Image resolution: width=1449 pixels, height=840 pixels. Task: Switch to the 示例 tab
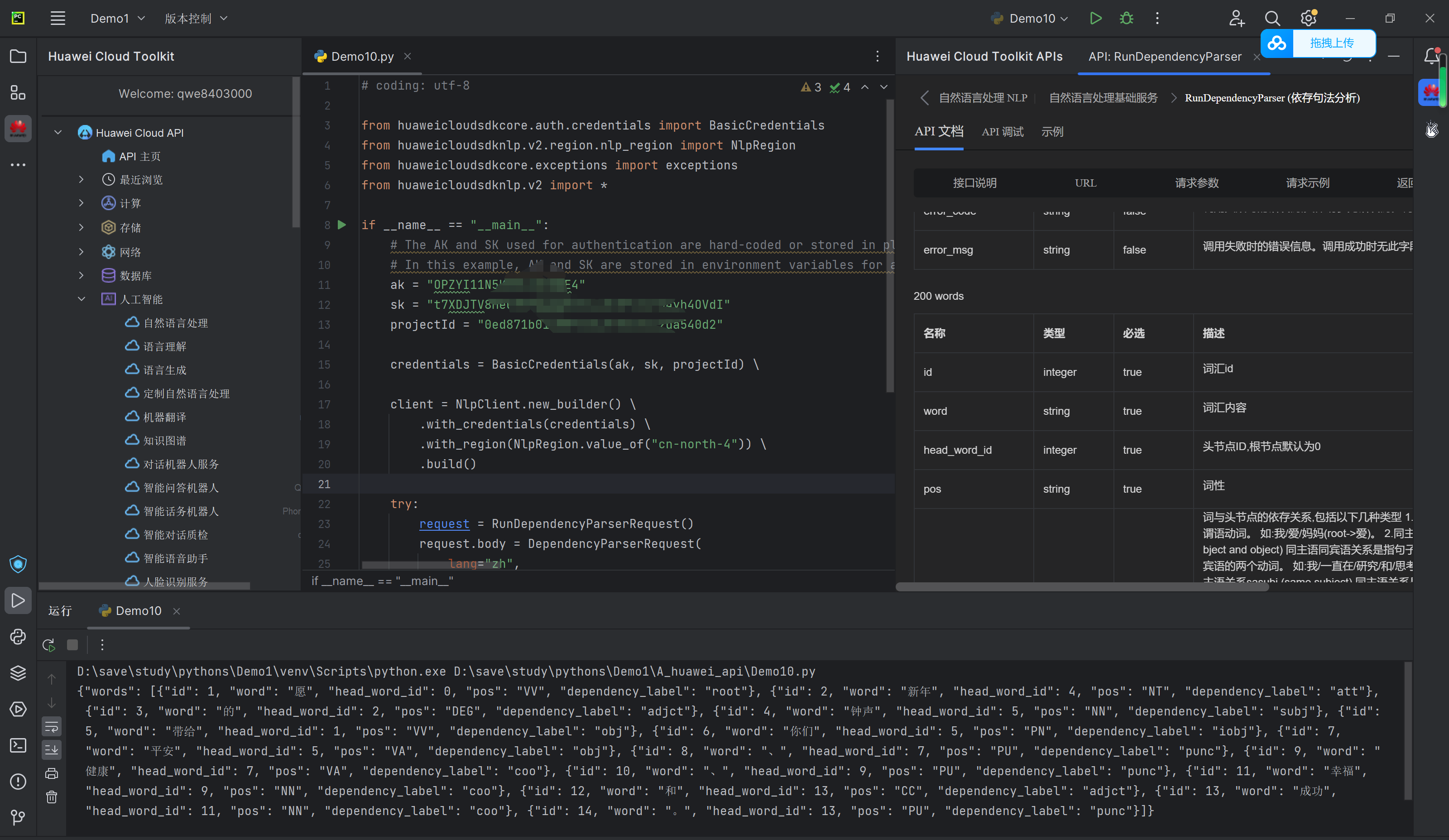click(1052, 132)
